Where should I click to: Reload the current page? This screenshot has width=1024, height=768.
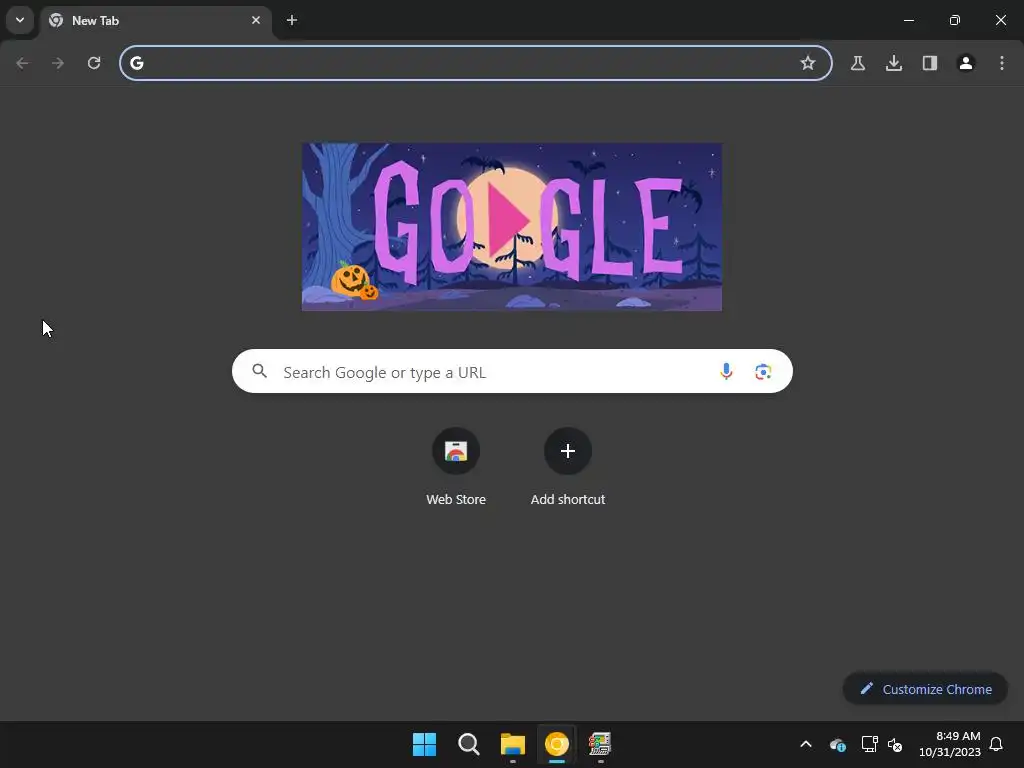pos(94,63)
